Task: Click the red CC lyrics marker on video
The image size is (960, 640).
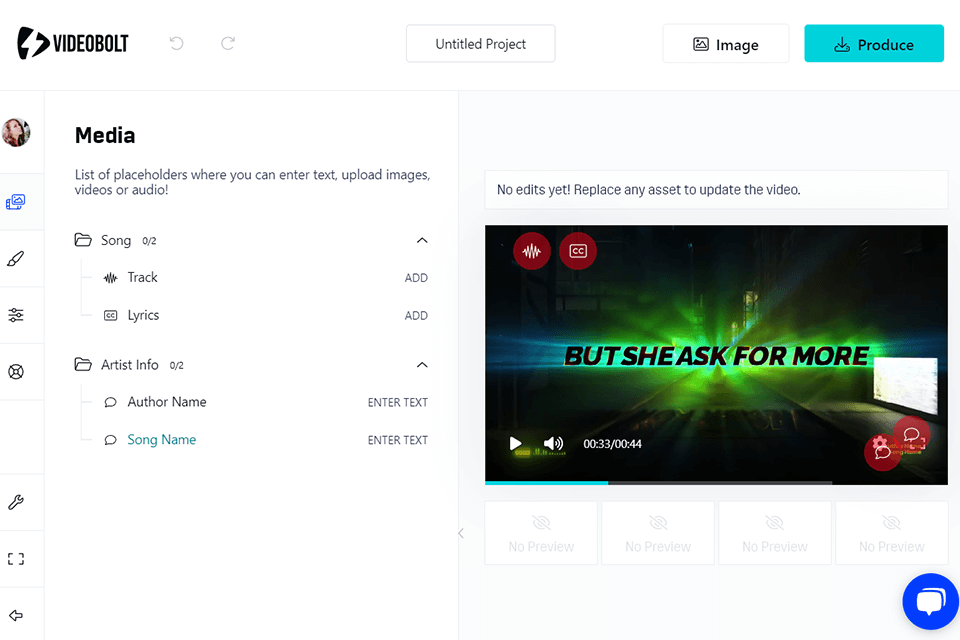Action: point(578,250)
